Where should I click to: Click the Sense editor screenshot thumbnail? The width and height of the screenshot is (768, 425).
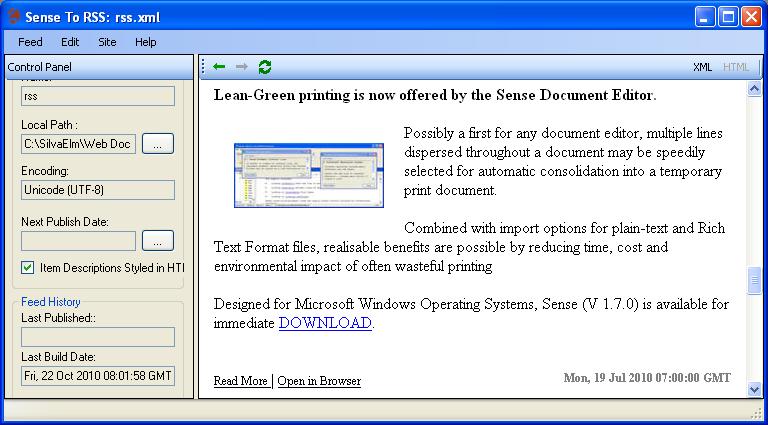click(309, 175)
